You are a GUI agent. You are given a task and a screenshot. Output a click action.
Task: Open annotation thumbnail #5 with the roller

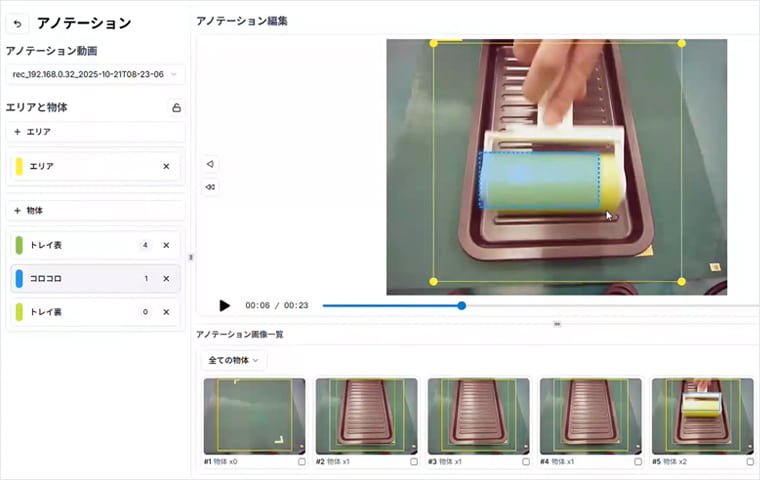pyautogui.click(x=702, y=416)
